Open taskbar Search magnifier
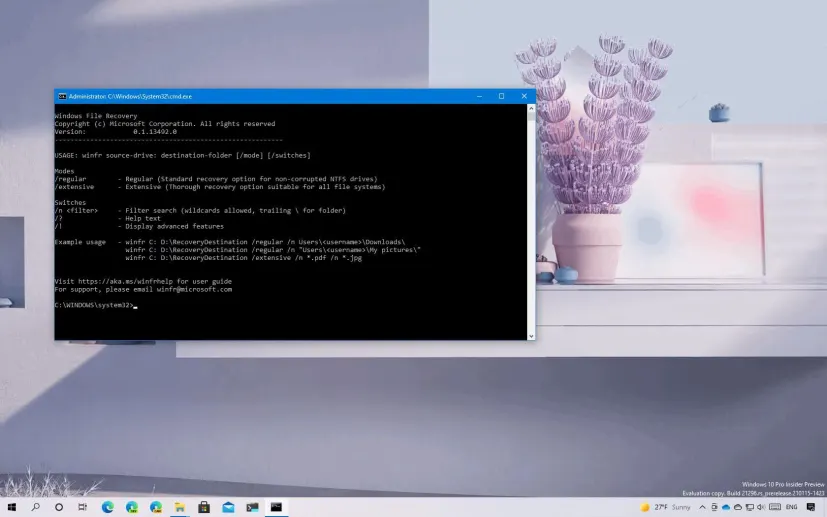 coord(35,507)
